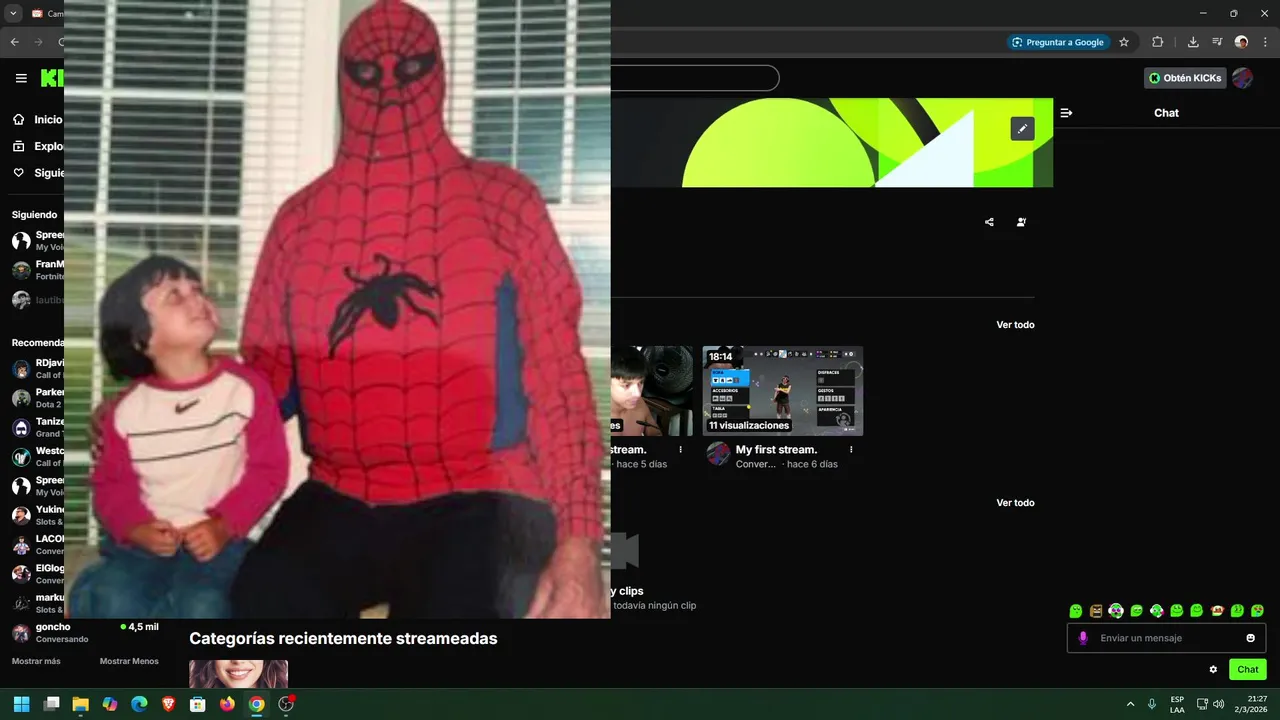Open Chrome downloads icon
Screen dimensions: 1280x720
click(1193, 42)
